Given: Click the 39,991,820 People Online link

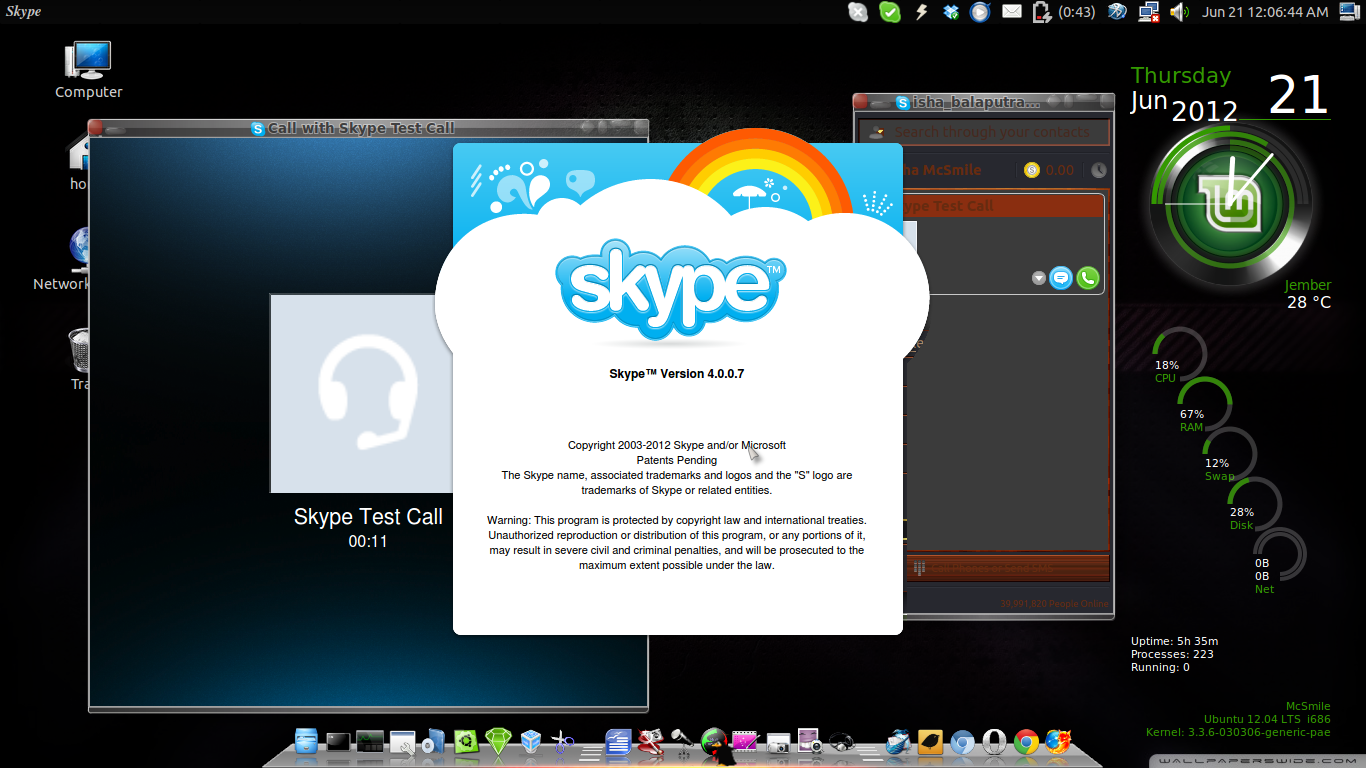Looking at the screenshot, I should 1054,604.
